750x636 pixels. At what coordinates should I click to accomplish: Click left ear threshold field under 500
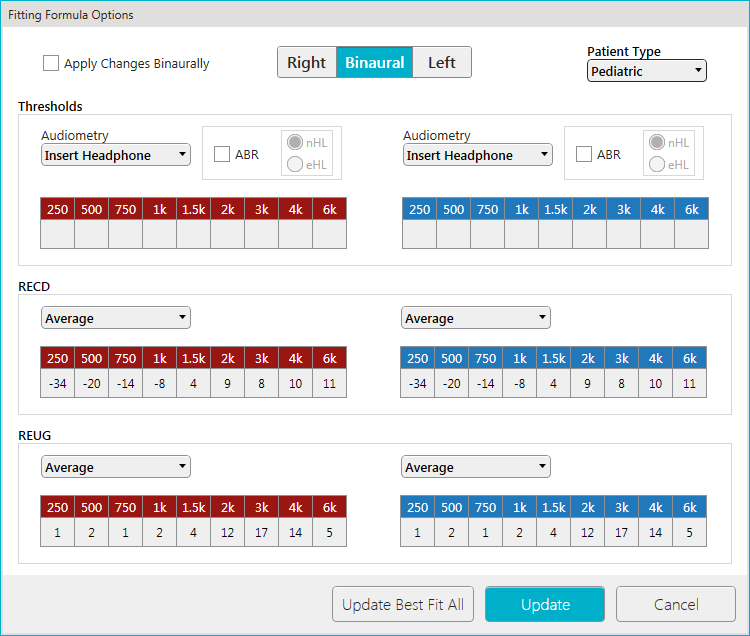click(453, 234)
